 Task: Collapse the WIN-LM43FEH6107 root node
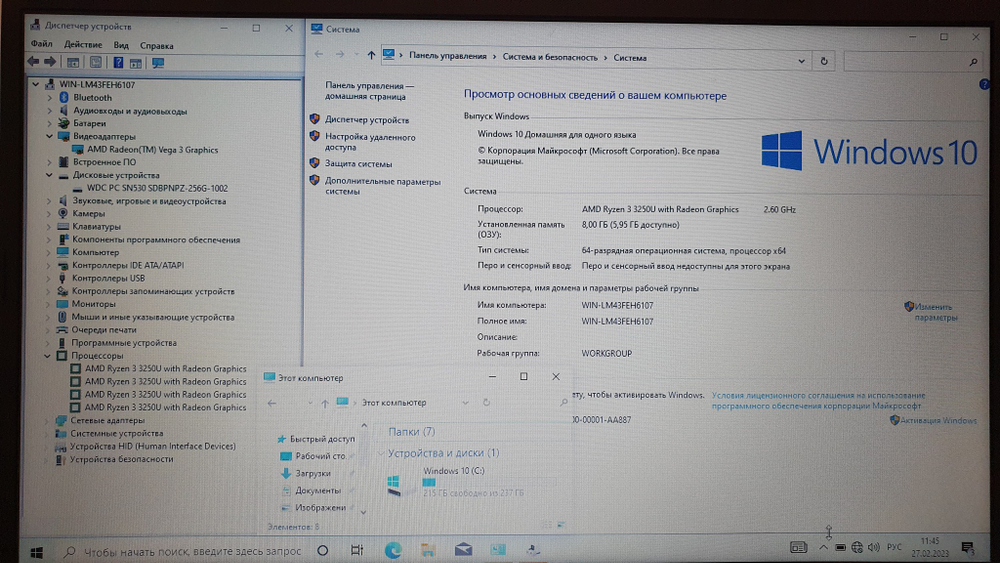click(36, 84)
